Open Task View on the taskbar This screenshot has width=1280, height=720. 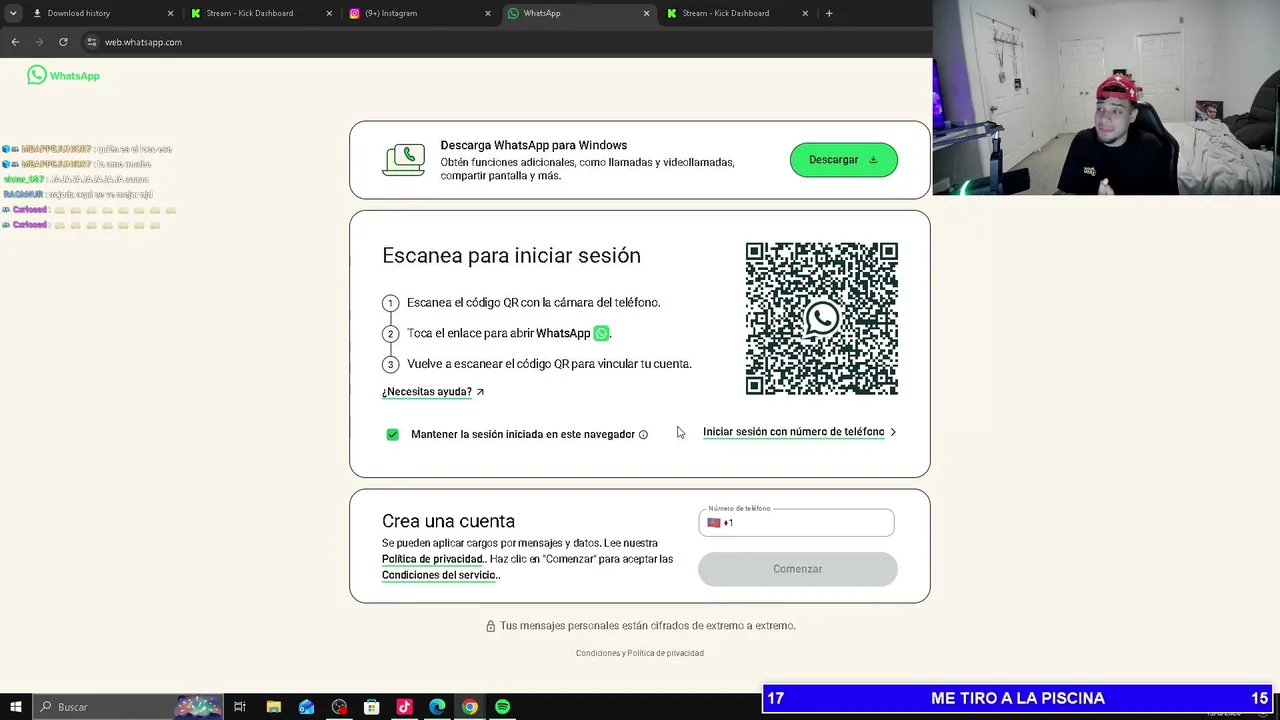240,707
